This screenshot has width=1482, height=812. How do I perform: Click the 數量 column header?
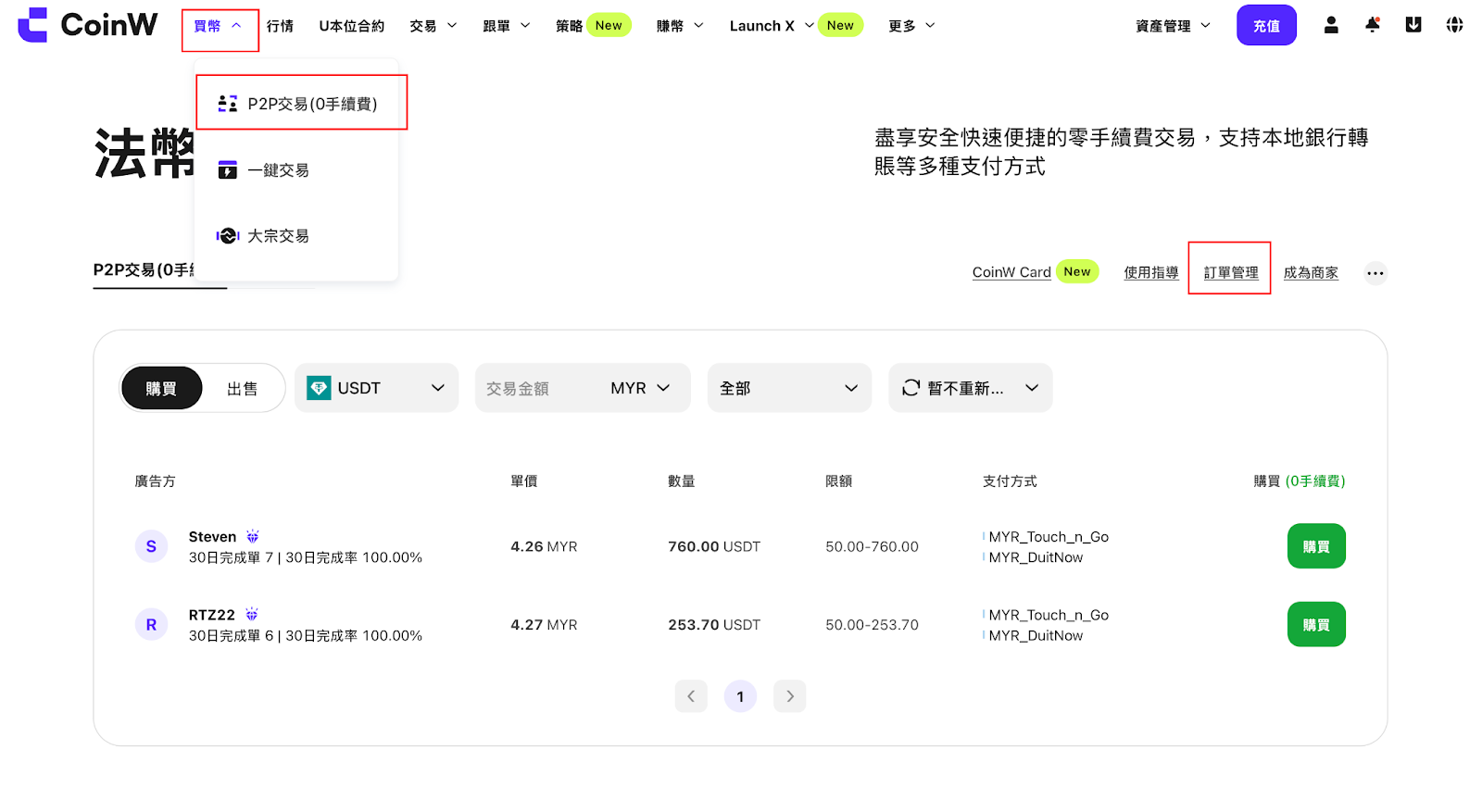[x=682, y=481]
